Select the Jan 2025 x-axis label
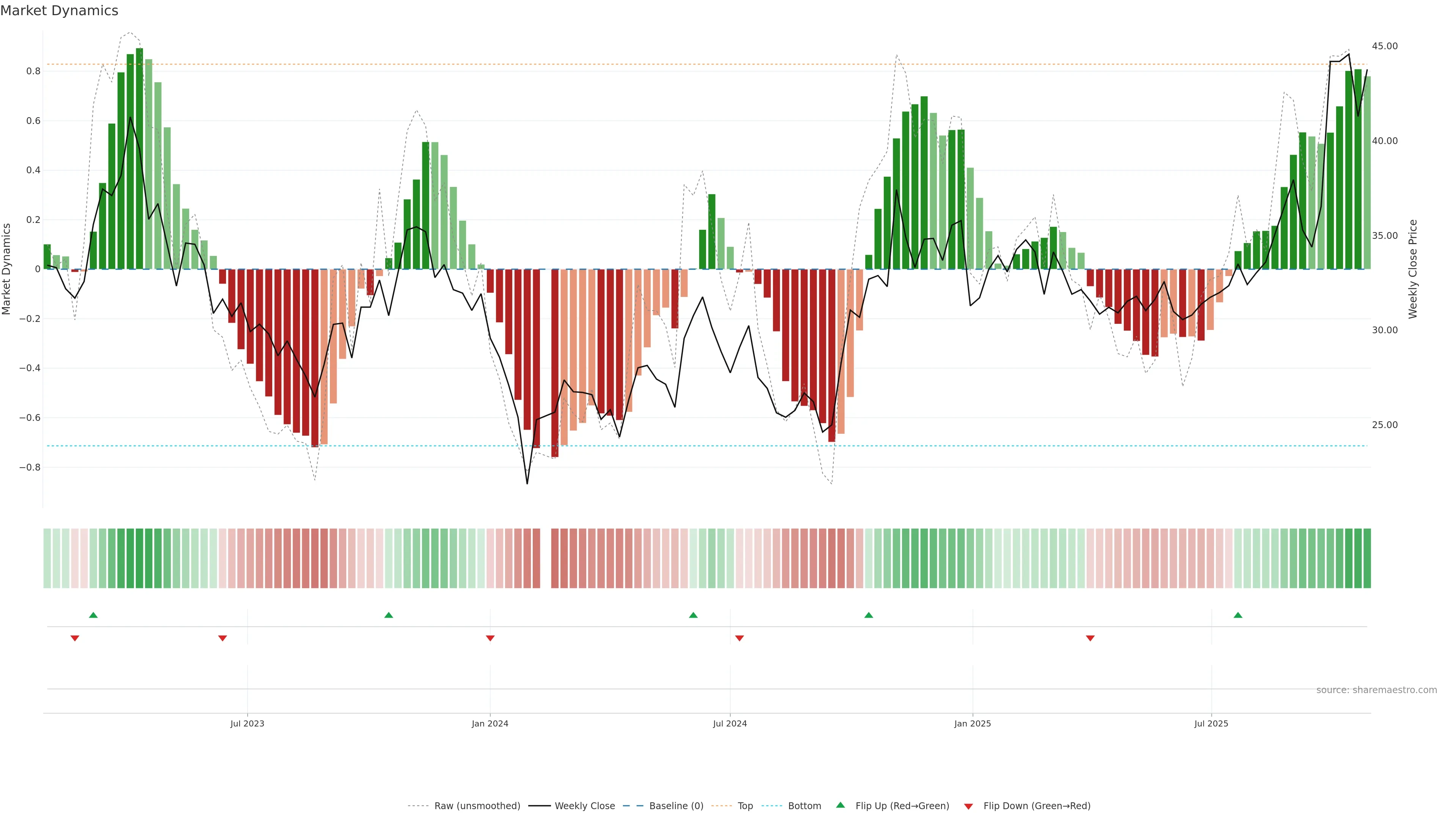 point(972,724)
